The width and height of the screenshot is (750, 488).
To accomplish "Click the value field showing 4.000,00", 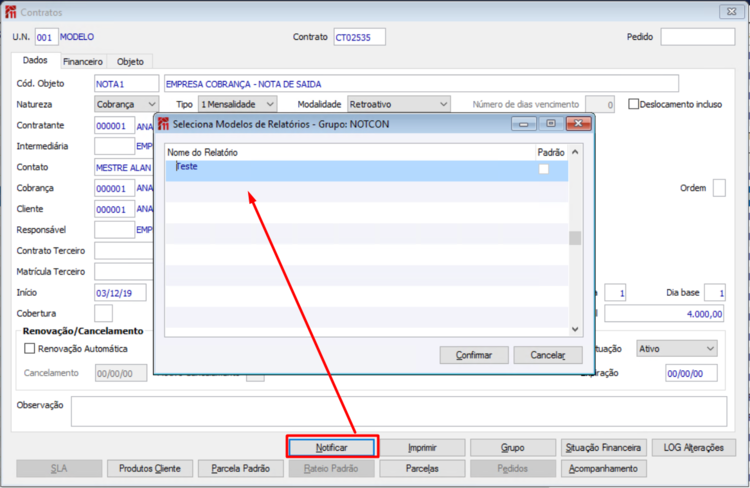I will click(664, 314).
